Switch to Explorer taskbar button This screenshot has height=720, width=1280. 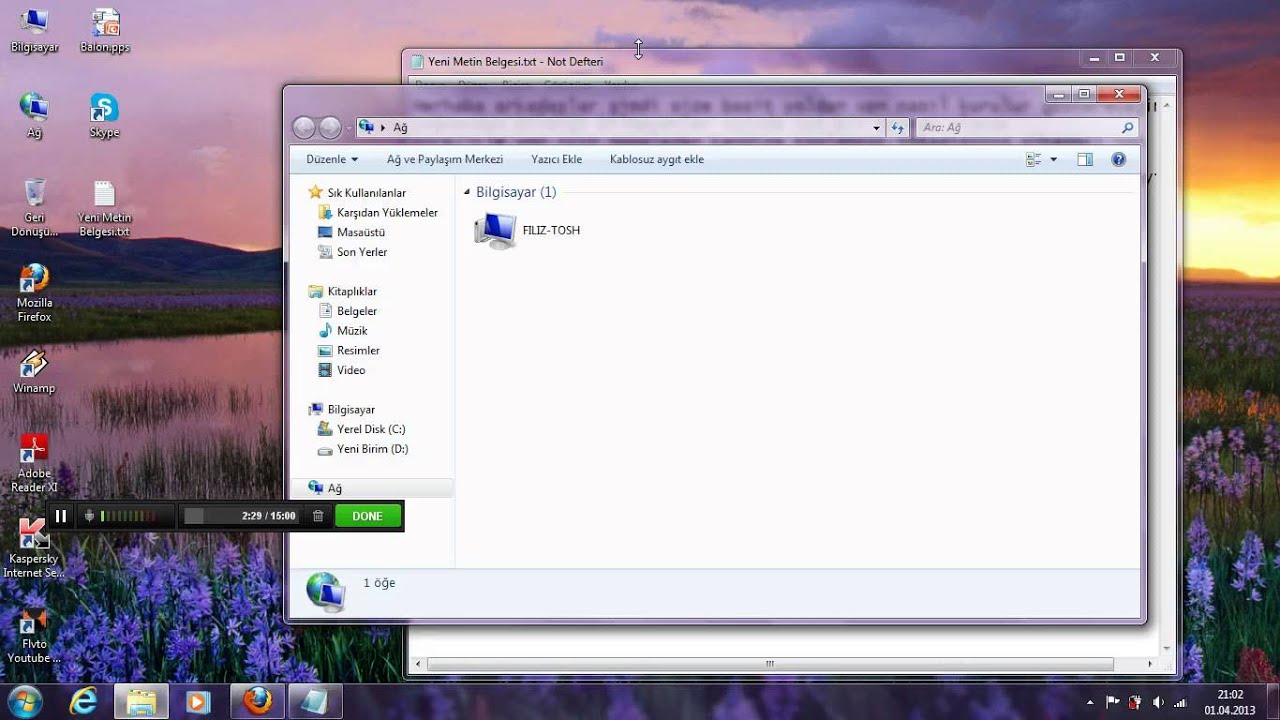(141, 702)
